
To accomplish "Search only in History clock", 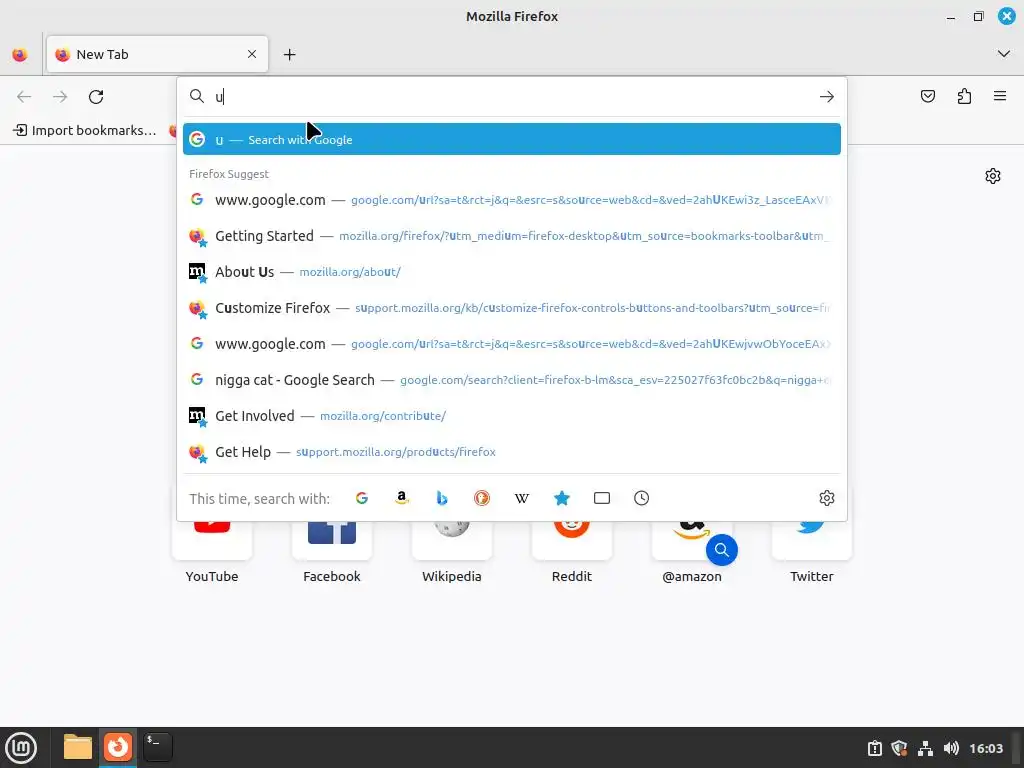I will pos(641,498).
